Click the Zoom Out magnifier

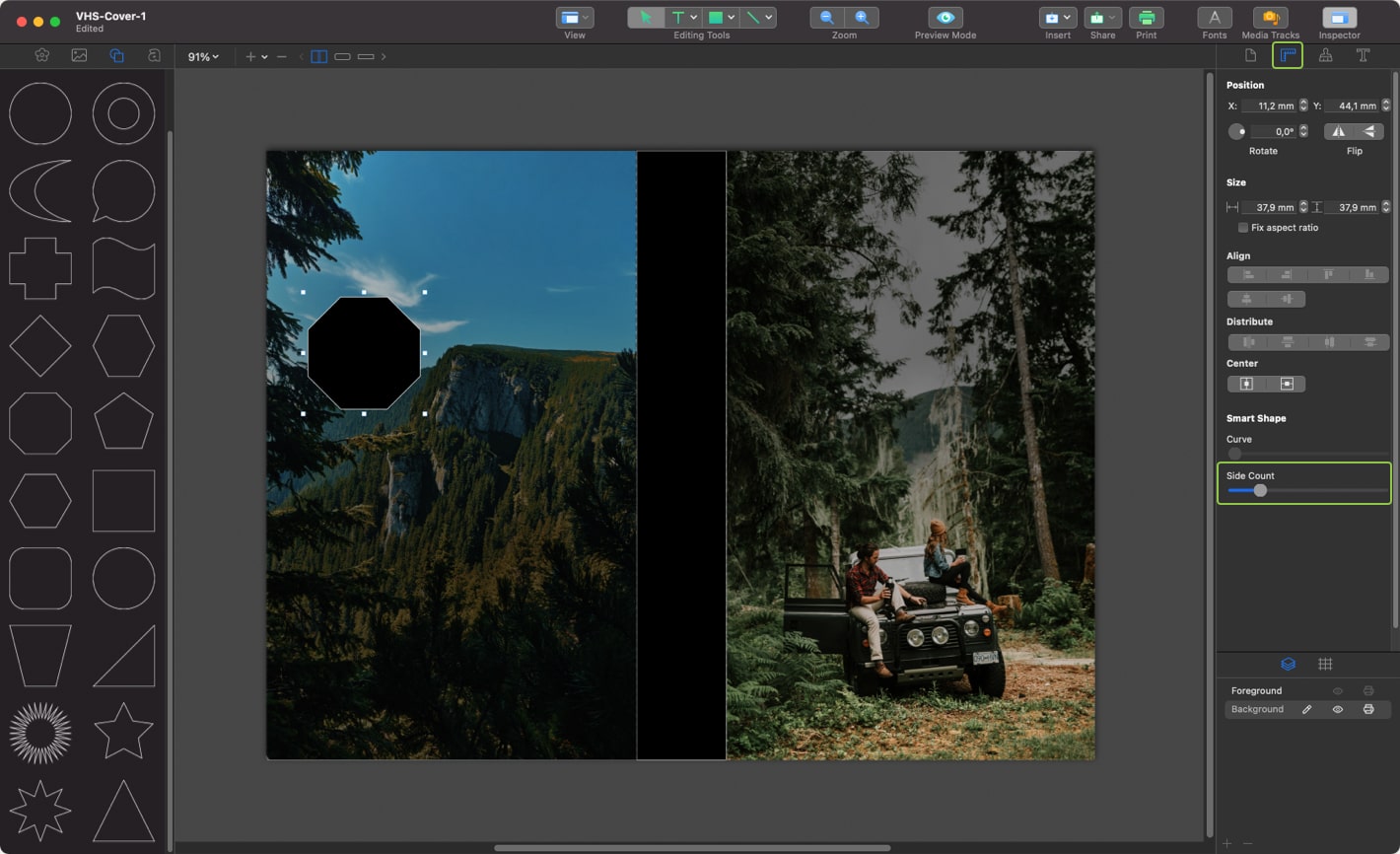pyautogui.click(x=826, y=18)
